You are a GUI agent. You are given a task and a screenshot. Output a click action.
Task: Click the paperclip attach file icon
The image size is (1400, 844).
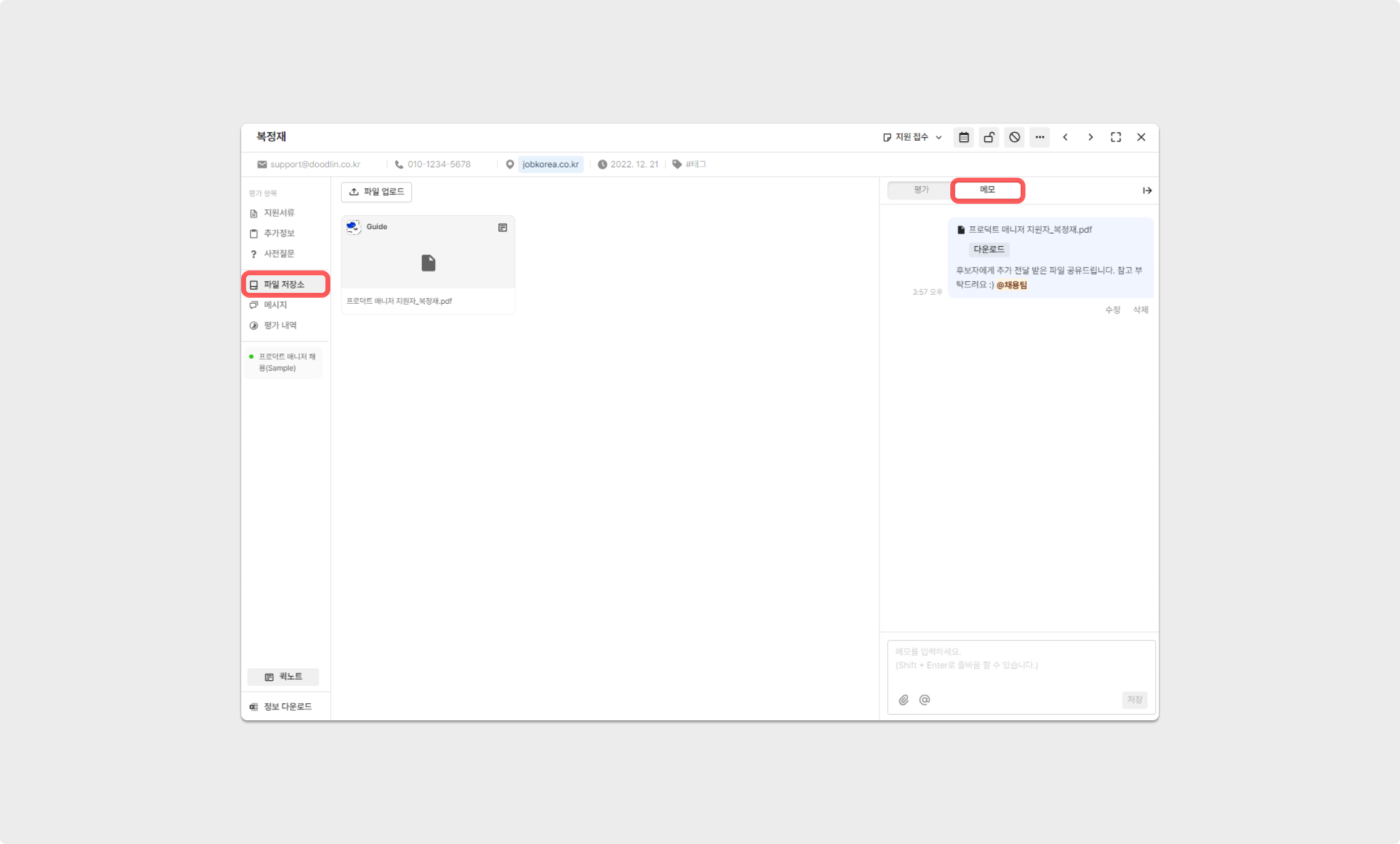(904, 700)
